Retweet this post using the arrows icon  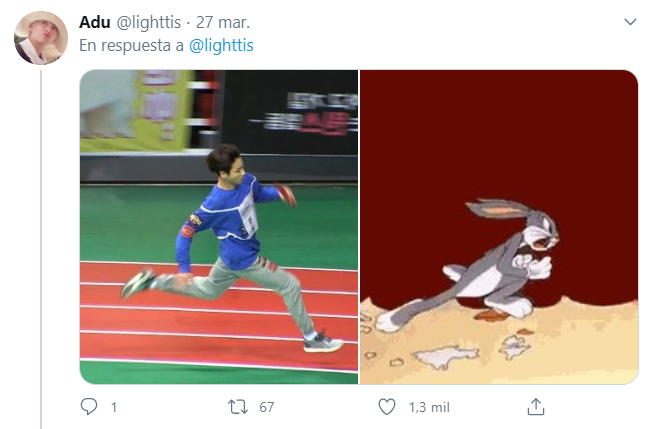tap(238, 407)
